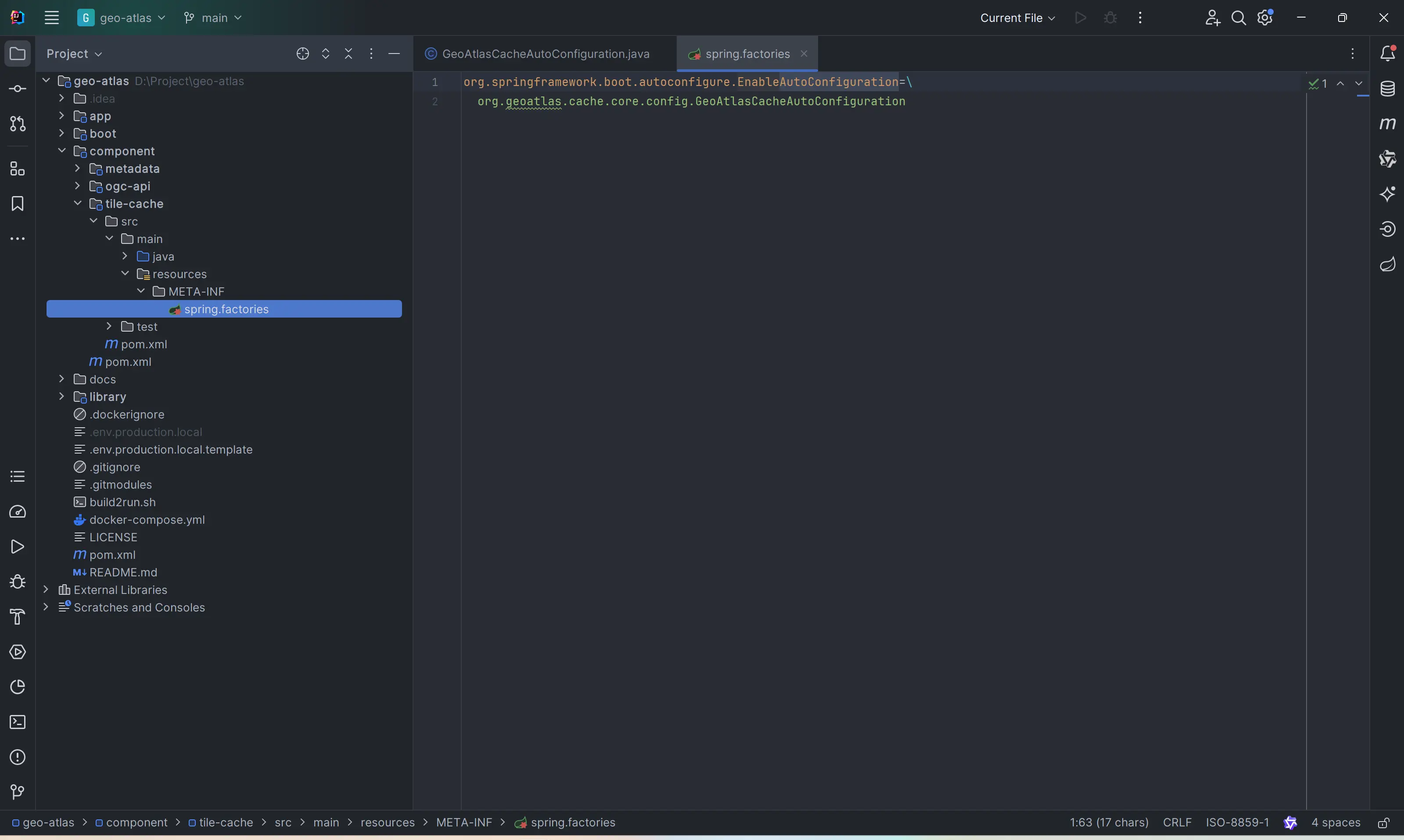Expand the java source folder
Image resolution: width=1404 pixels, height=840 pixels.
pyautogui.click(x=125, y=256)
